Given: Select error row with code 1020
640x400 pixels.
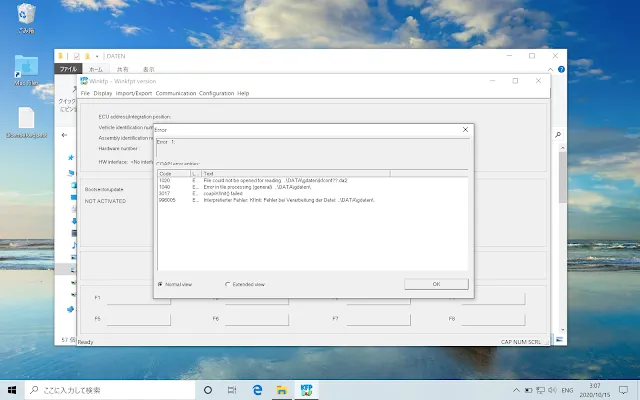Looking at the screenshot, I should 312,180.
